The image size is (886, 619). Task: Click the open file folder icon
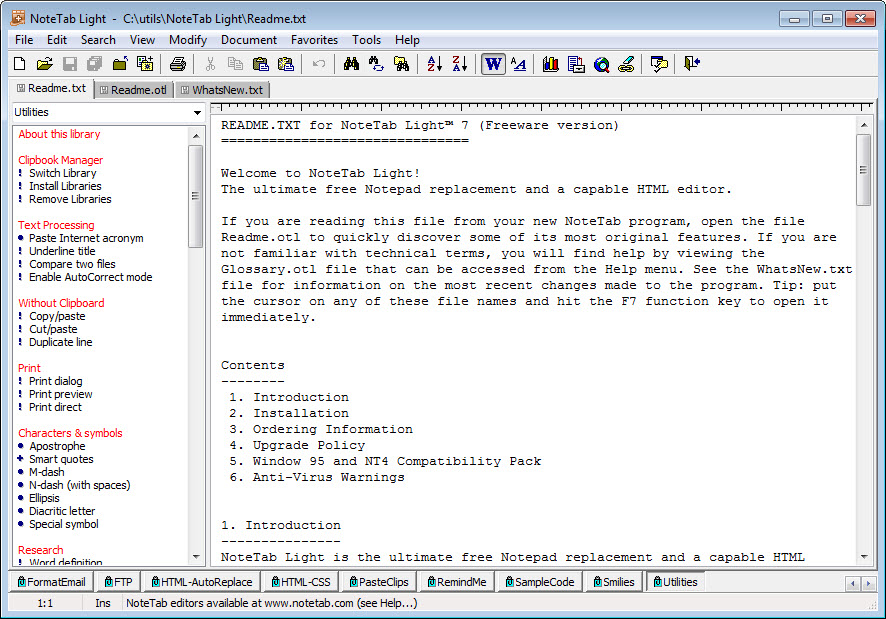coord(44,64)
